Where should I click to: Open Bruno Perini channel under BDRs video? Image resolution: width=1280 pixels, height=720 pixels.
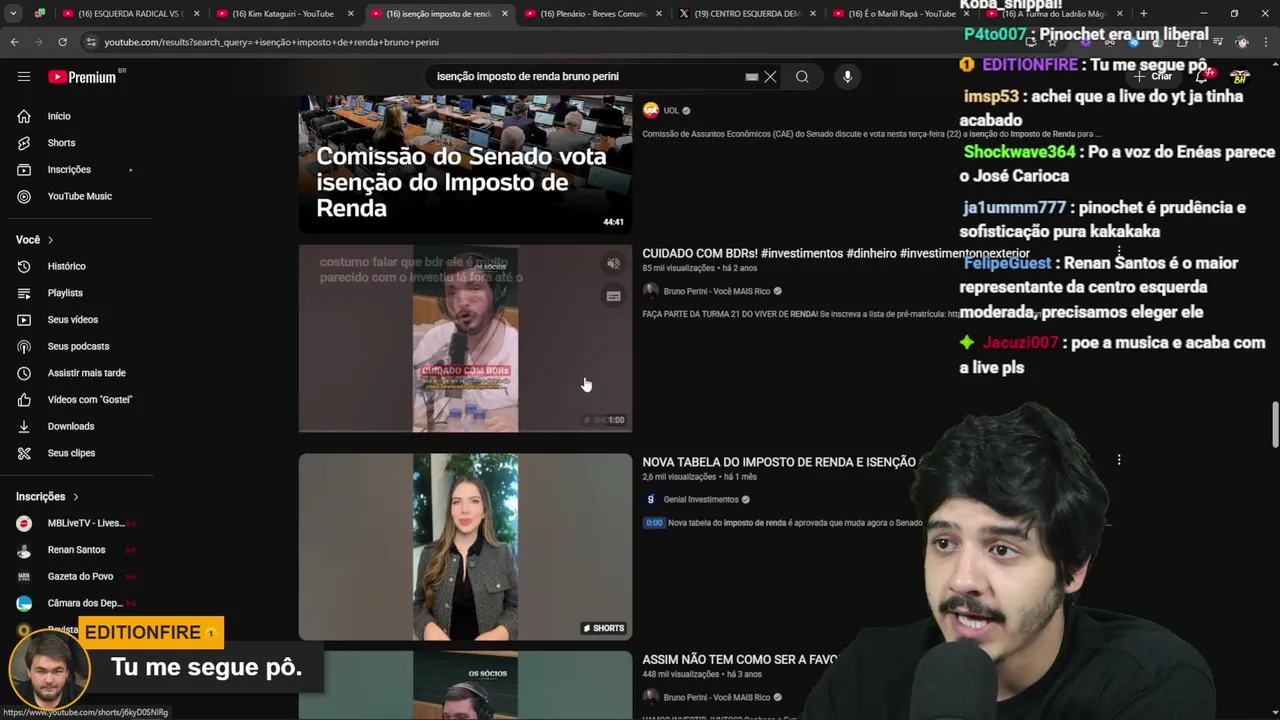(716, 291)
